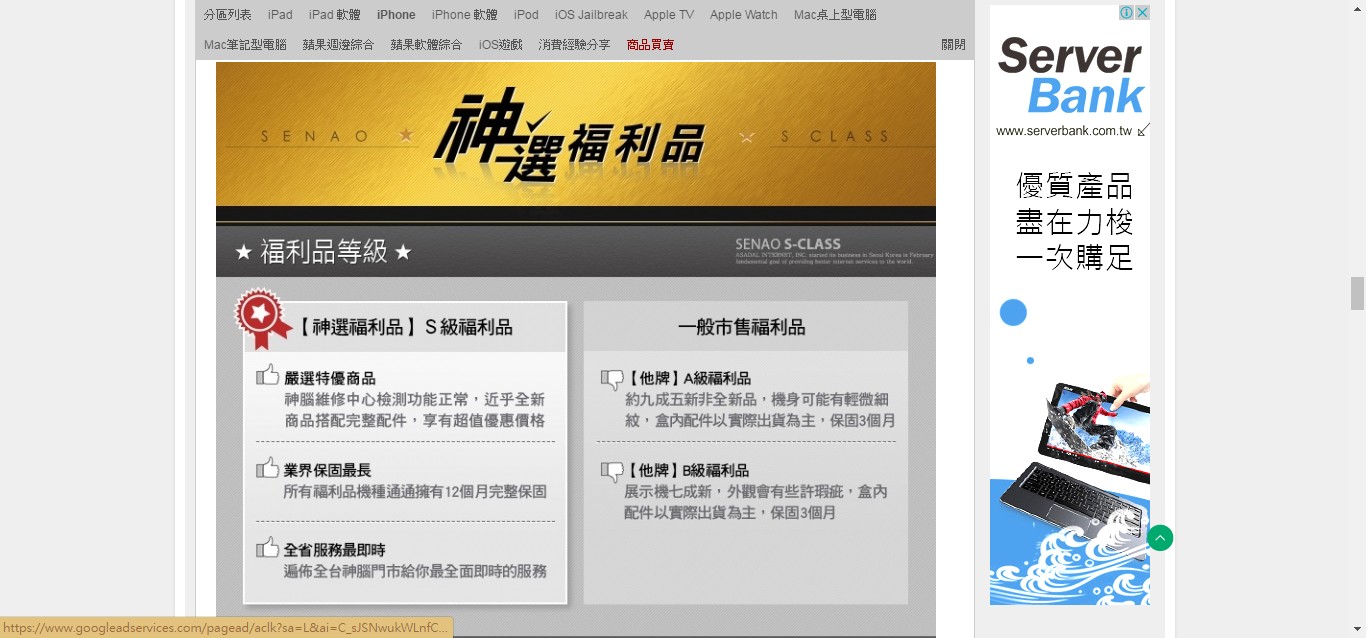Go to the iOS Jailbreak section
This screenshot has height=638, width=1366.
591,15
